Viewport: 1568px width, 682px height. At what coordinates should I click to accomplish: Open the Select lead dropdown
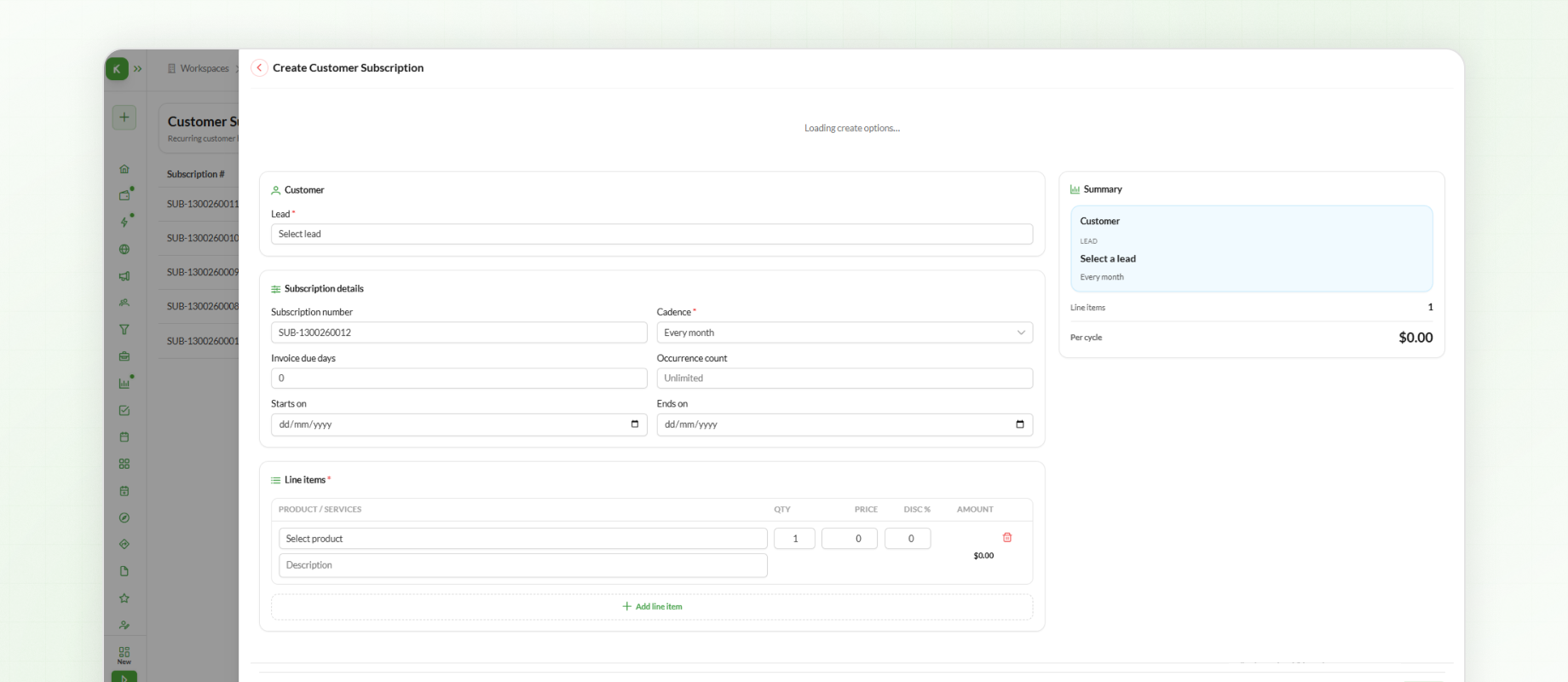click(x=652, y=234)
